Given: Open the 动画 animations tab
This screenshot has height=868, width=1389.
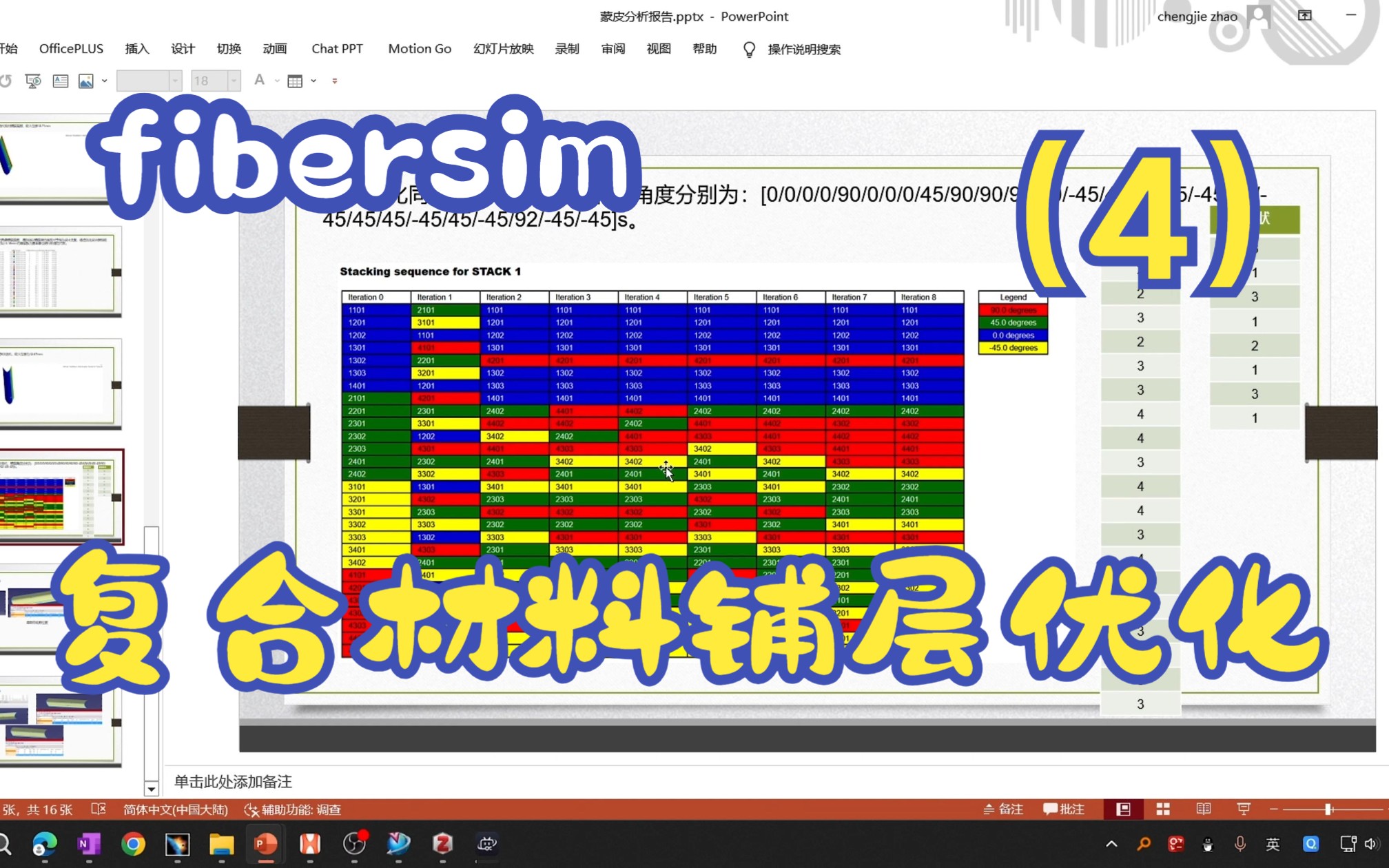Looking at the screenshot, I should click(274, 48).
